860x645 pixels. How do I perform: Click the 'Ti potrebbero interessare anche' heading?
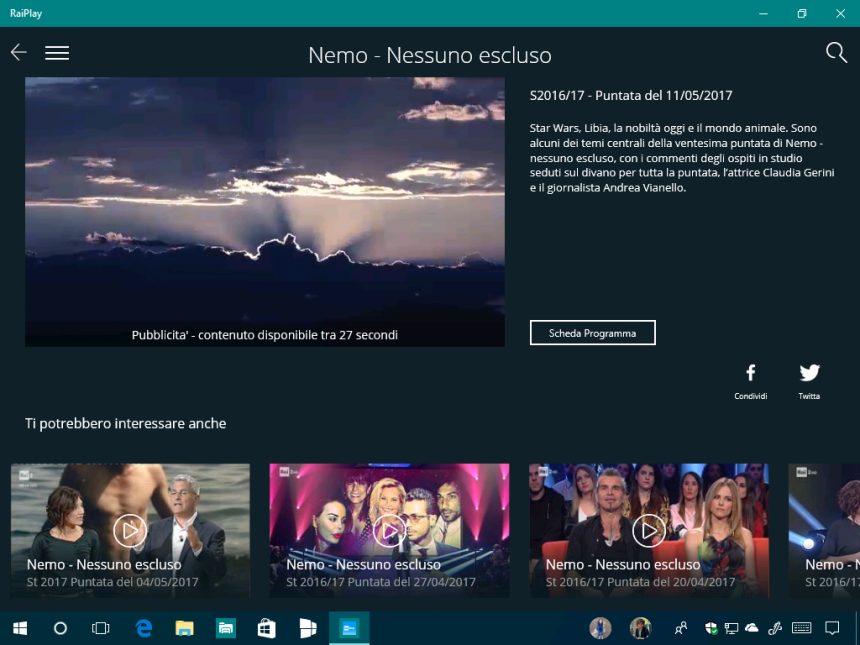[126, 423]
